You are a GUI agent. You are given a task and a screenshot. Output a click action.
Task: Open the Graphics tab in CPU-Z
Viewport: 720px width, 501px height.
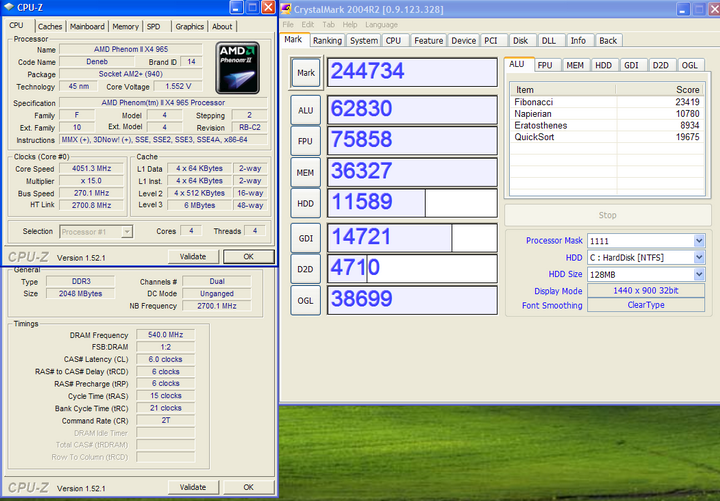pyautogui.click(x=189, y=26)
